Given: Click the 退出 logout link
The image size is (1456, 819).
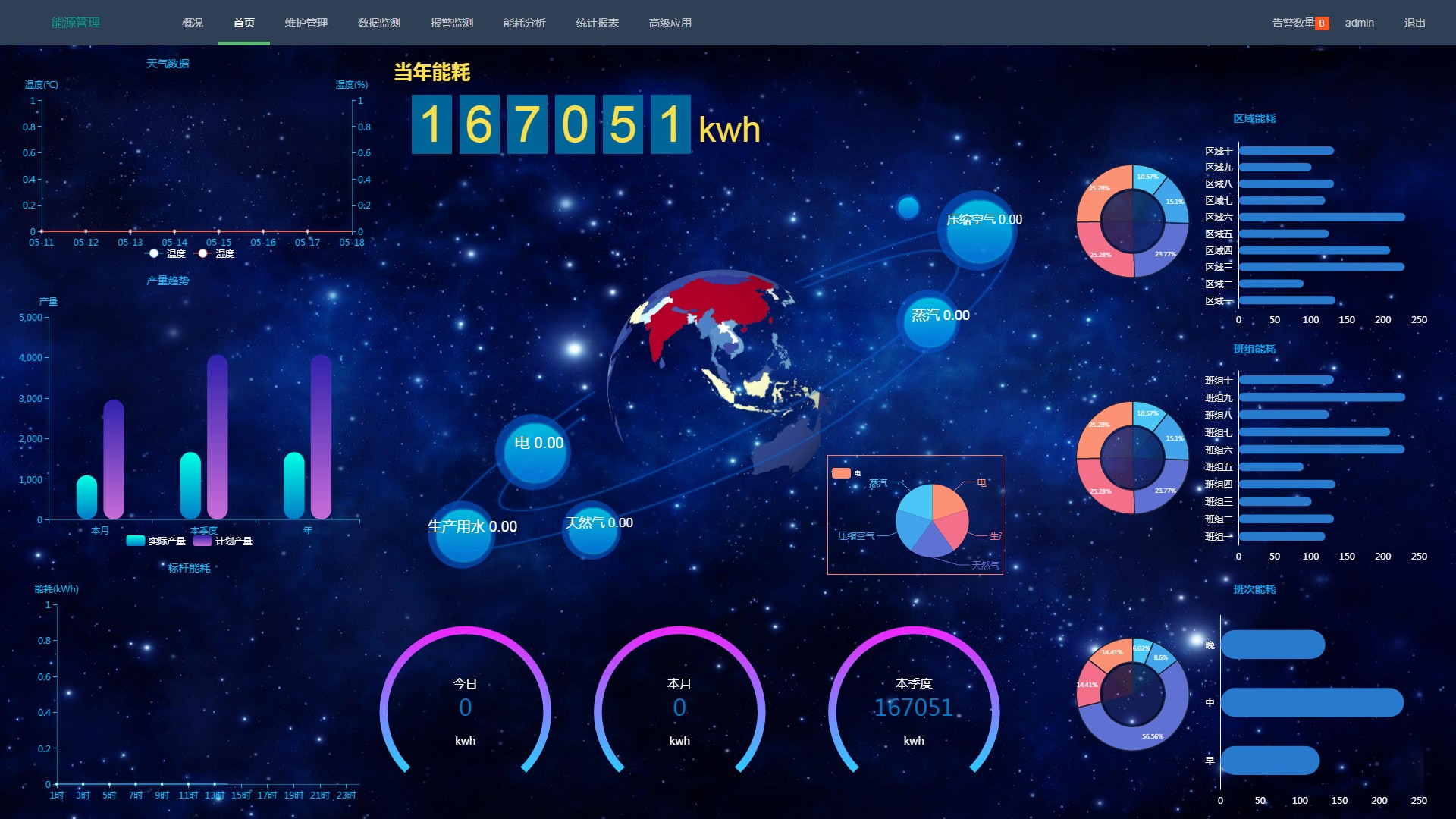Looking at the screenshot, I should tap(1414, 23).
